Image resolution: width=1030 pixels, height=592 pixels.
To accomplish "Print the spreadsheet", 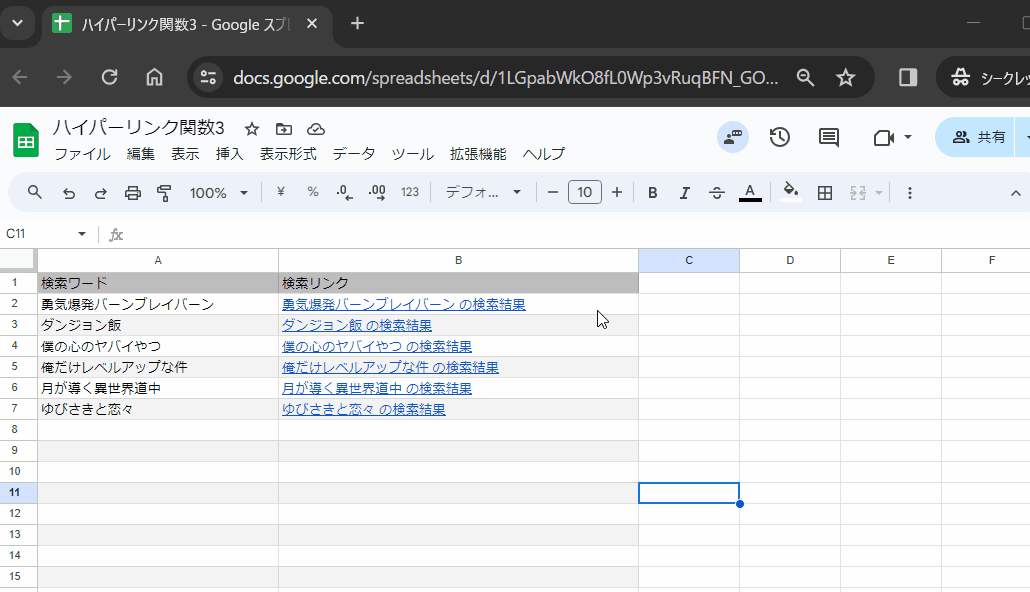I will tap(133, 193).
